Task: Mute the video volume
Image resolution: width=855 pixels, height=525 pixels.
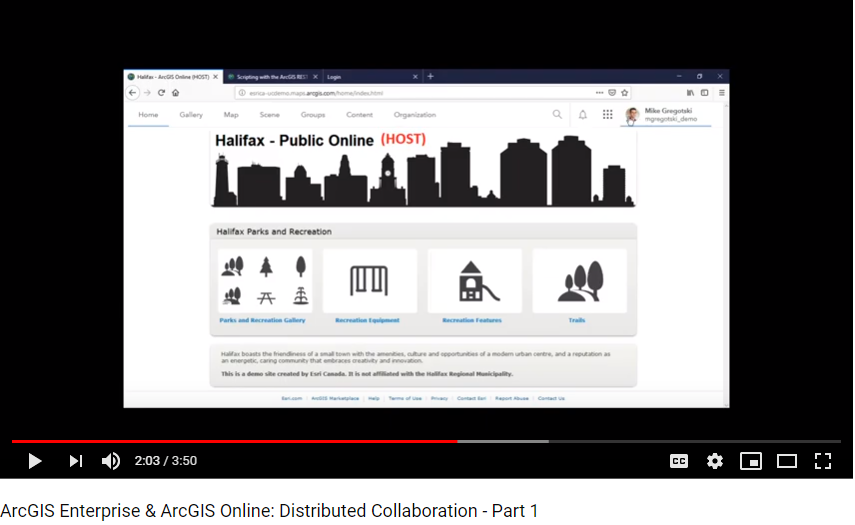Action: pos(111,461)
